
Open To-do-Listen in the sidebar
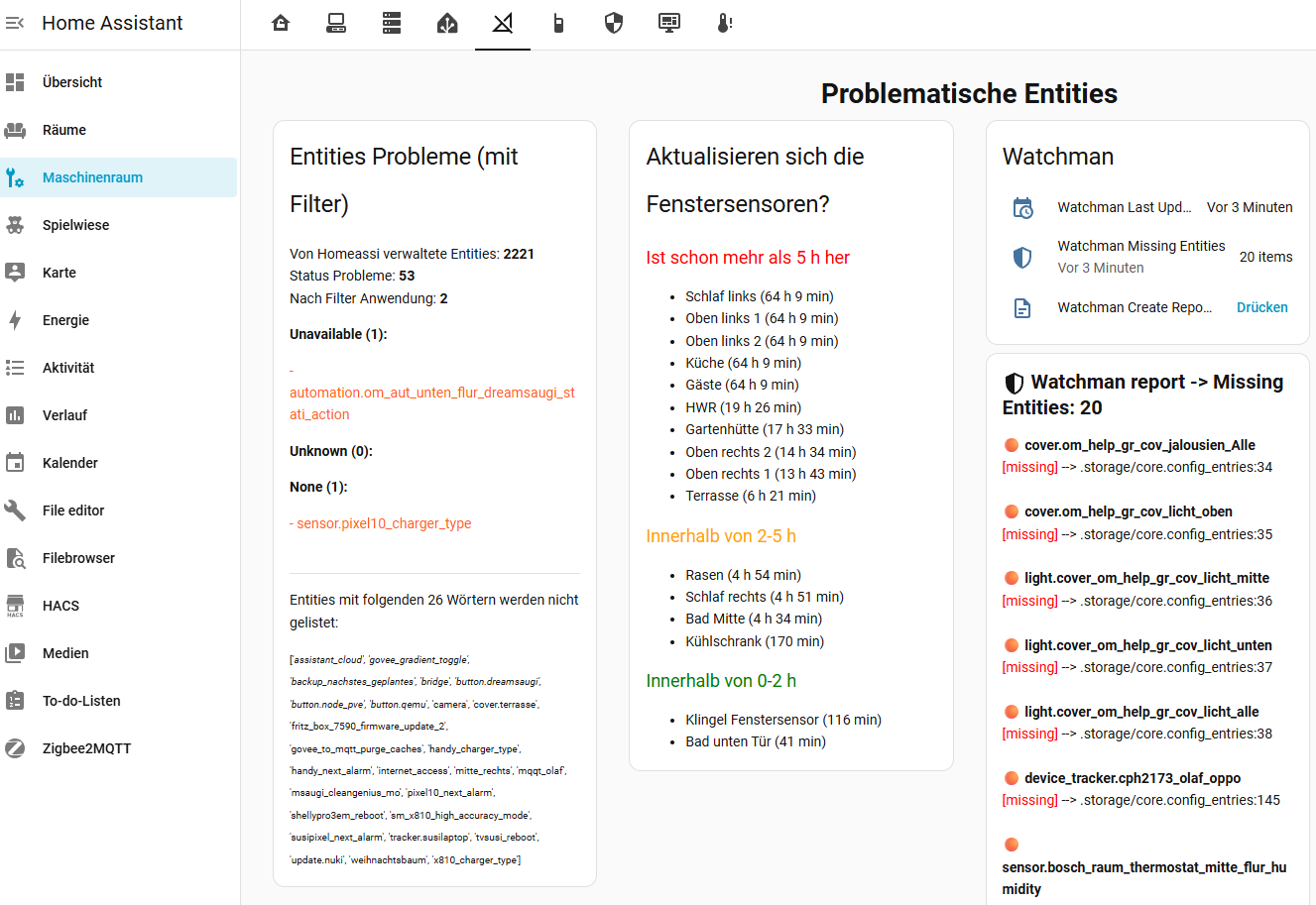81,701
